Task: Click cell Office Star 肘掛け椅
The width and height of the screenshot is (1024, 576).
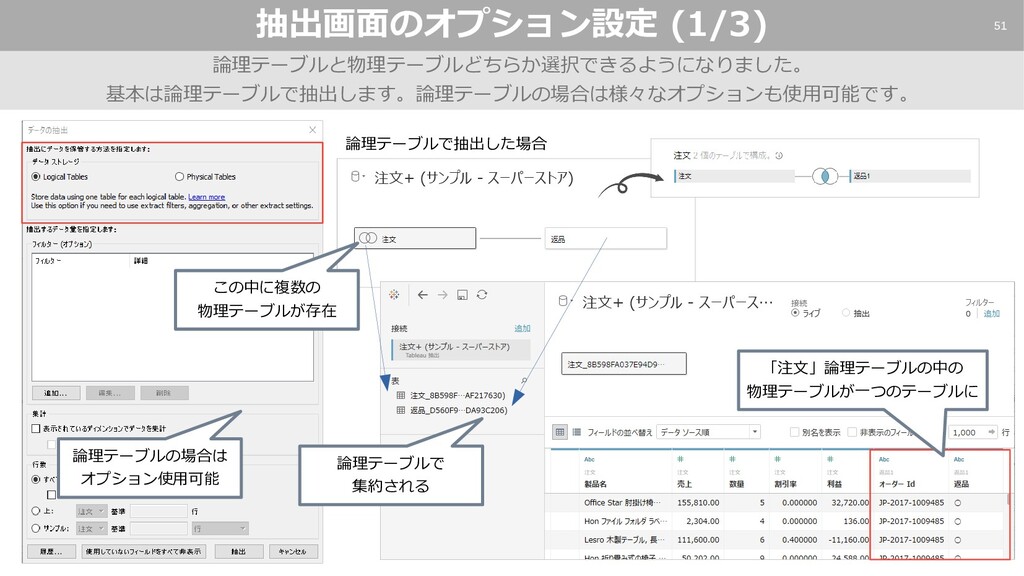Action: point(622,502)
